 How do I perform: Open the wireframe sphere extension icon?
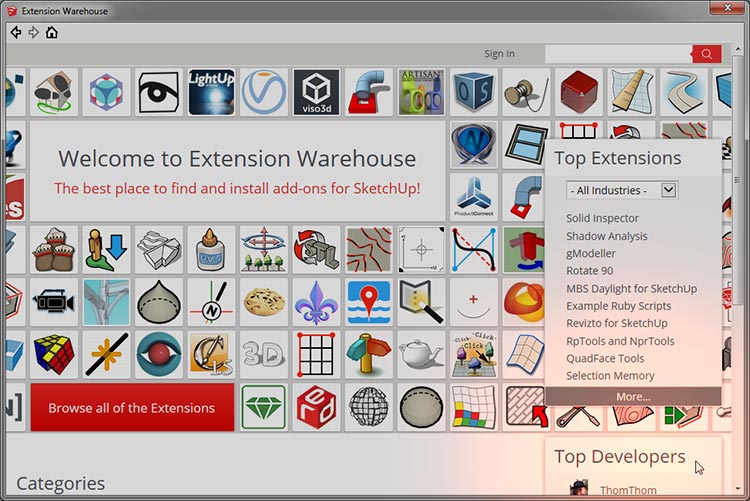point(369,407)
